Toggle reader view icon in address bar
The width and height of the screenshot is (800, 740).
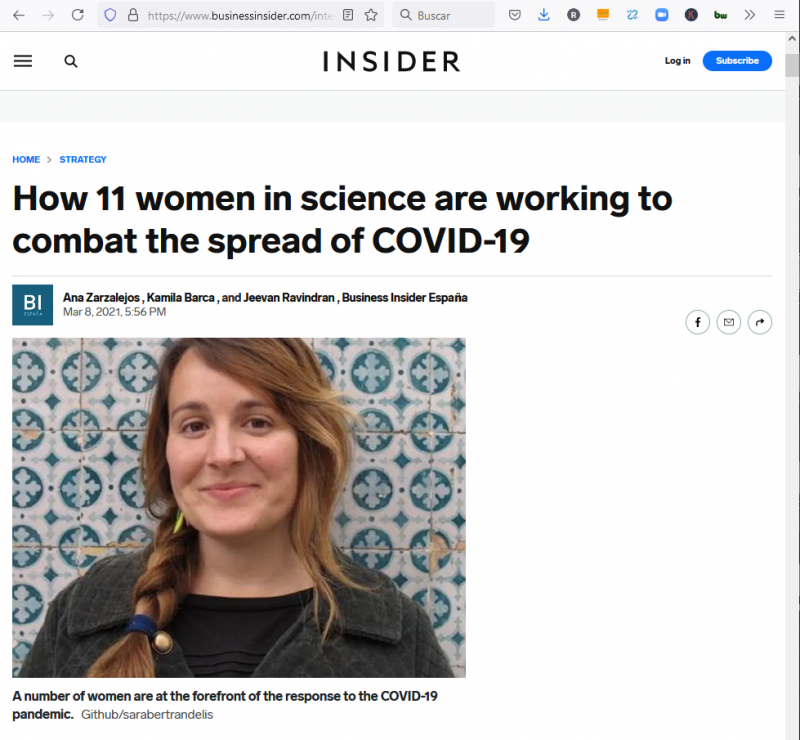pos(348,15)
